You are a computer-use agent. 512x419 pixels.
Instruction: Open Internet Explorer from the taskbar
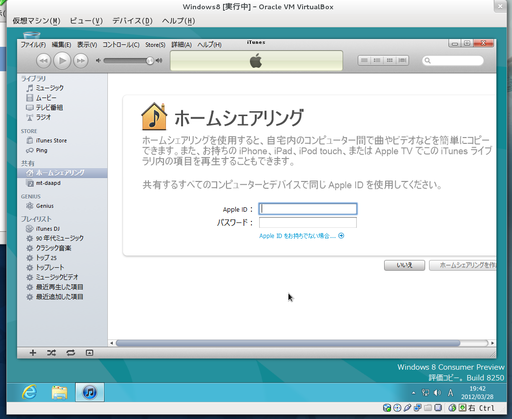pos(29,392)
